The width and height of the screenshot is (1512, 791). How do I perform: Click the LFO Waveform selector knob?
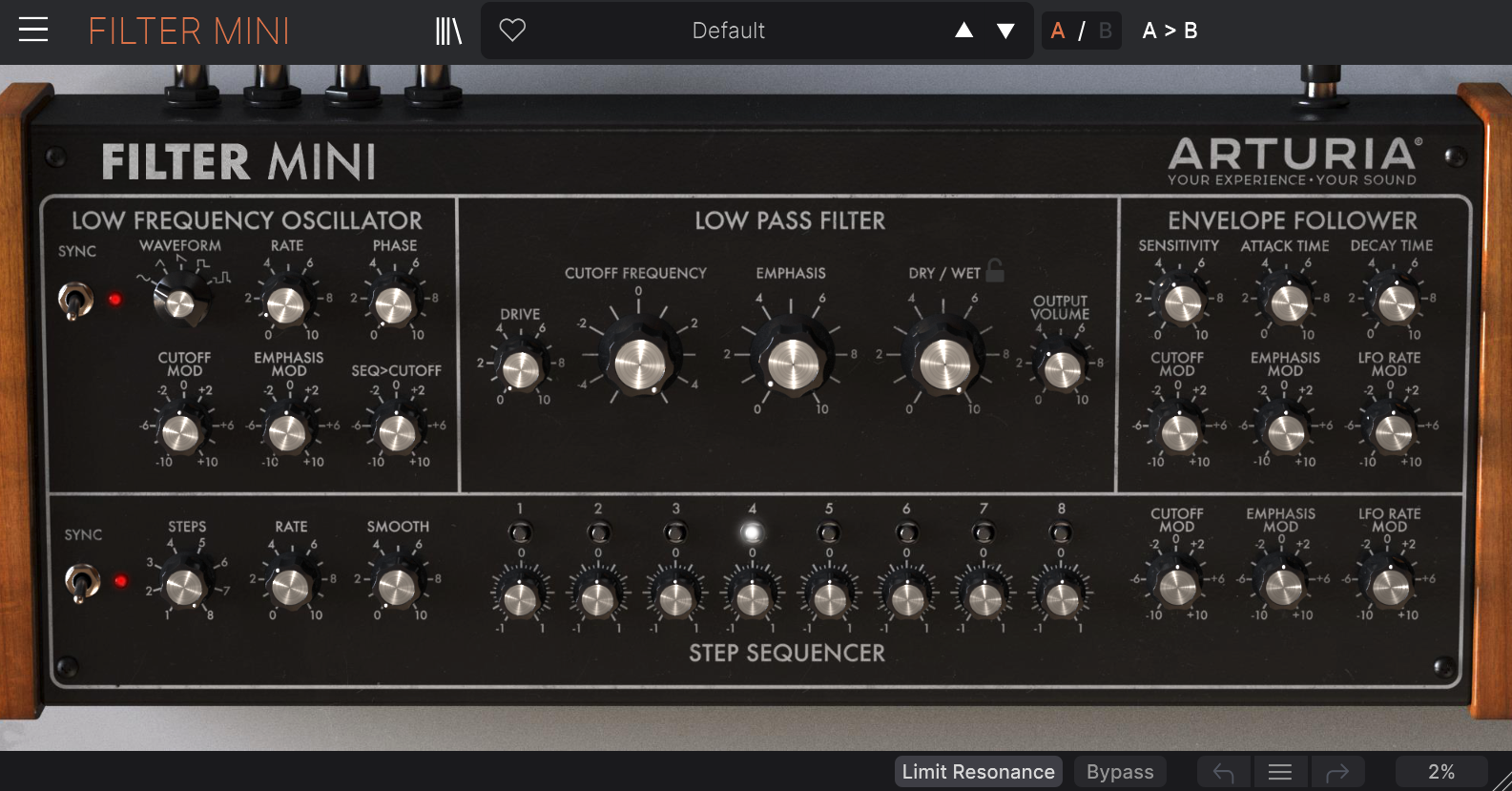(x=178, y=302)
